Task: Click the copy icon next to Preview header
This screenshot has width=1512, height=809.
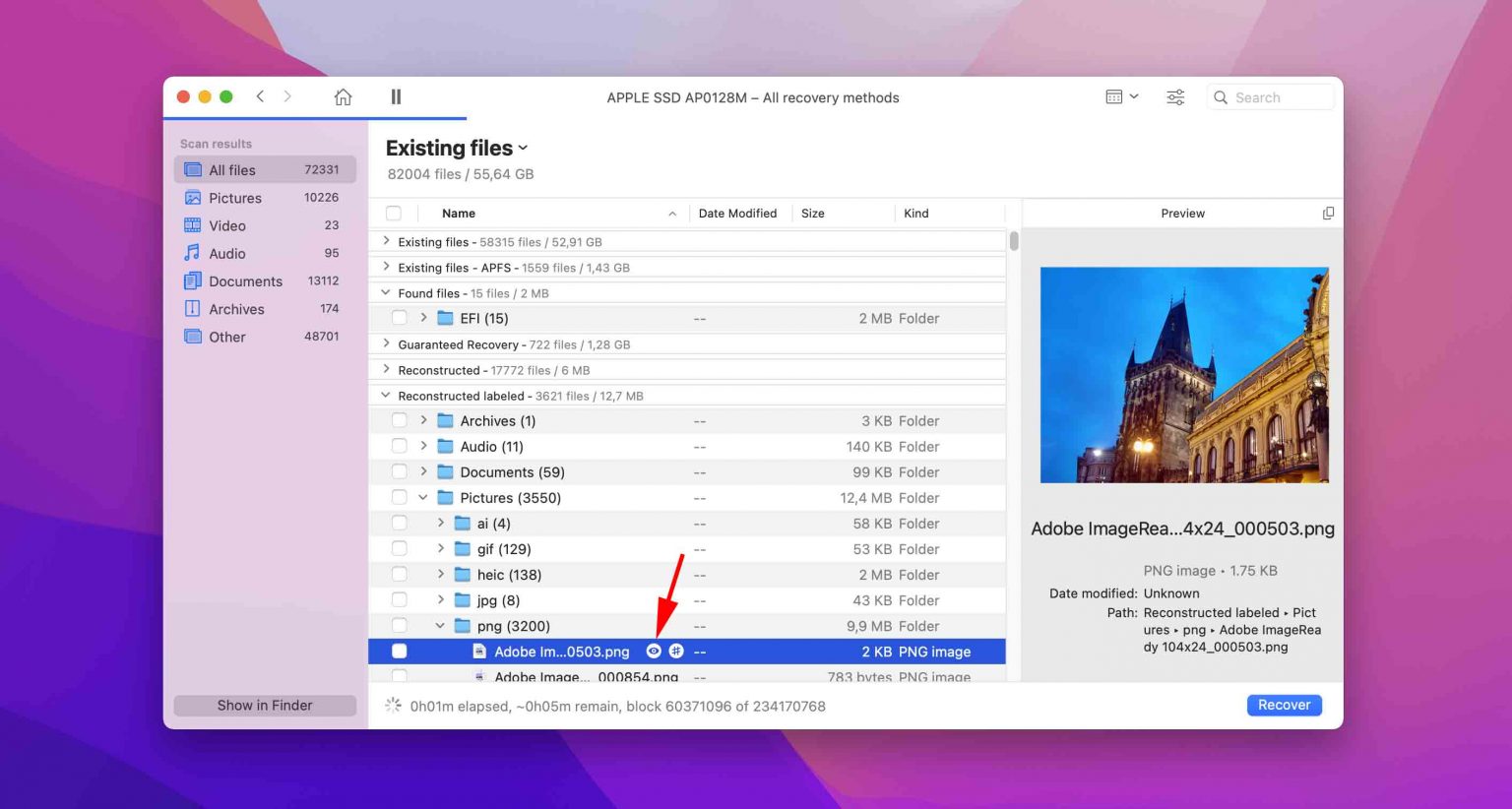Action: point(1328,212)
